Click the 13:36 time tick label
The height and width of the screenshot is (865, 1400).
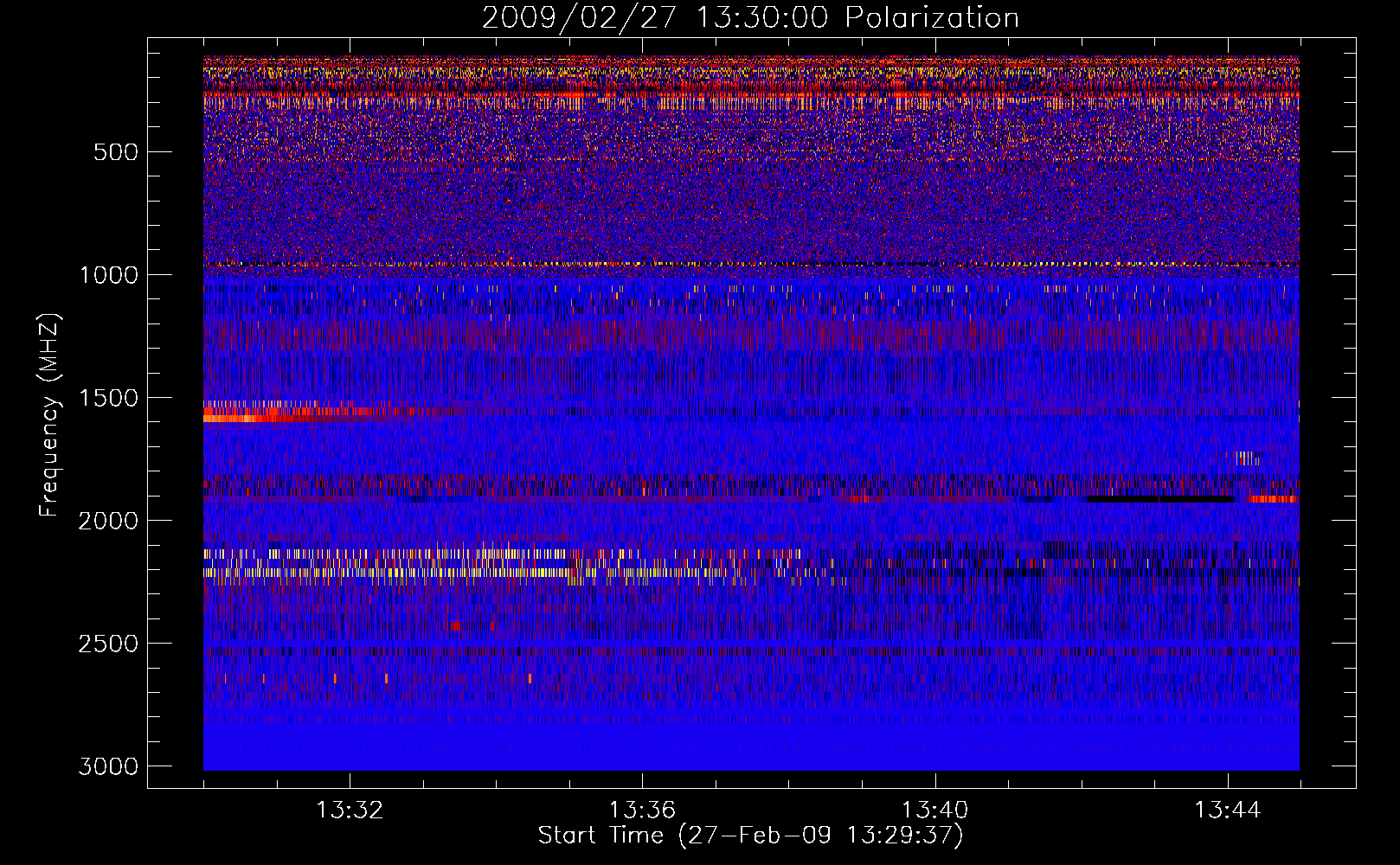(642, 811)
